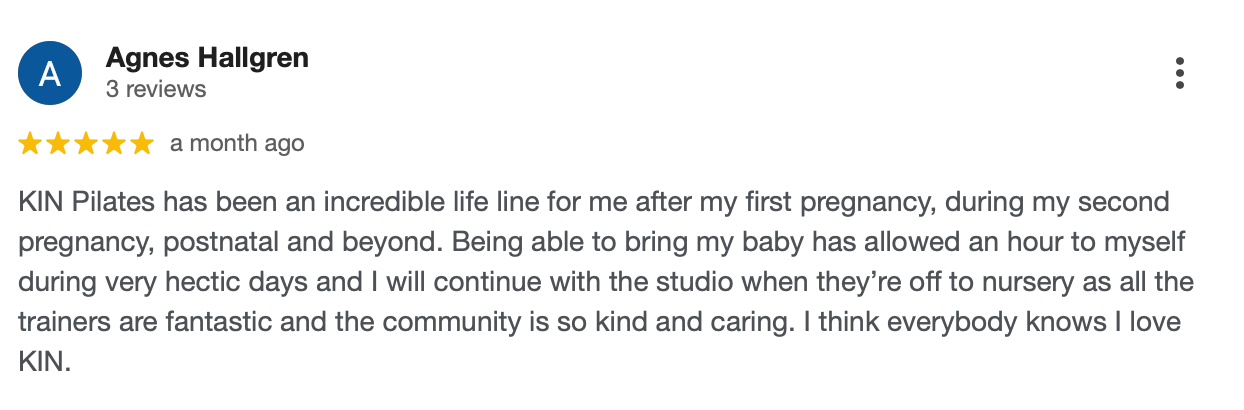1244x410 pixels.
Task: Click the blue "A" profile avatar
Action: 49,72
